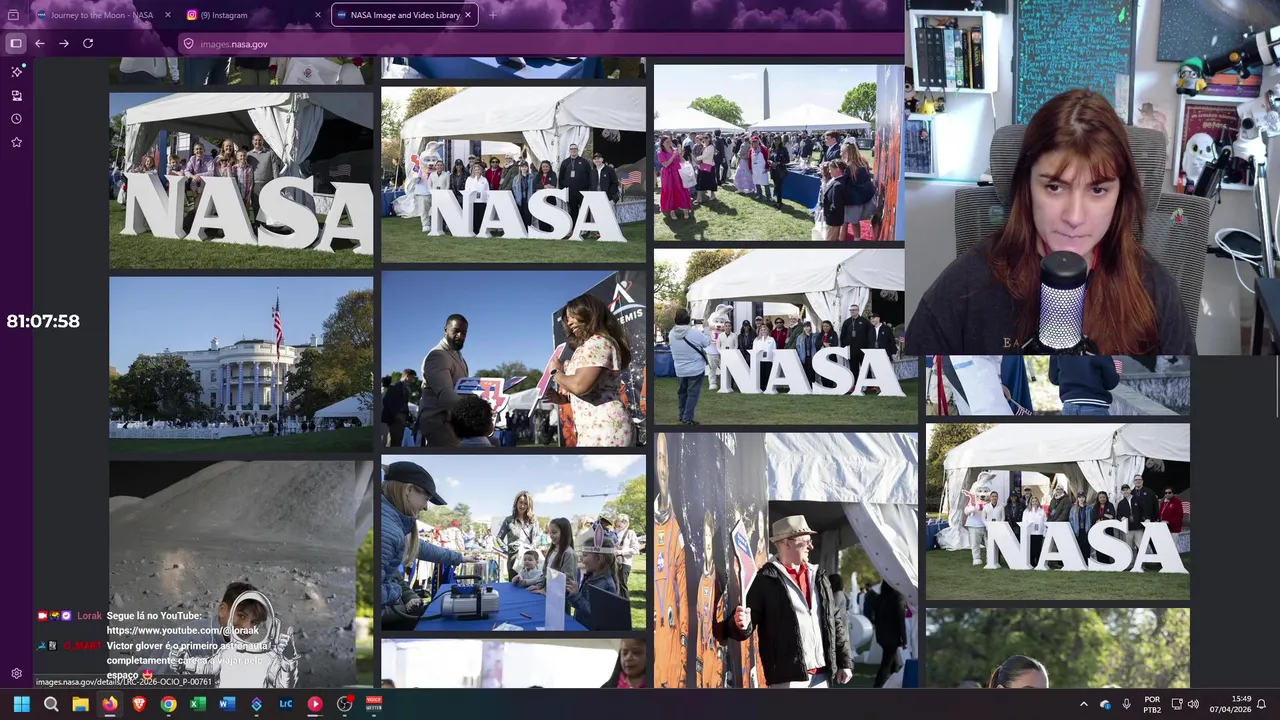Expand the hidden system tray icons chevron
1280x720 pixels.
[x=1083, y=704]
